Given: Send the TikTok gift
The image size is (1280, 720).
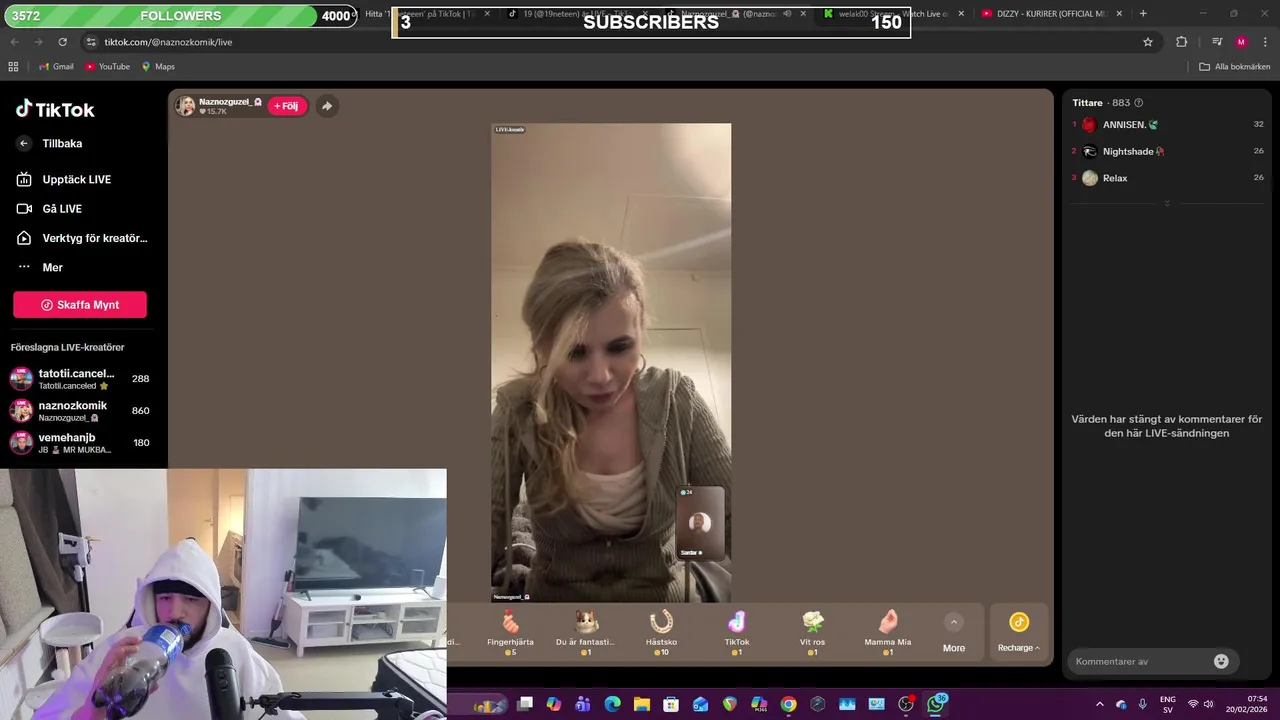Looking at the screenshot, I should tap(737, 632).
